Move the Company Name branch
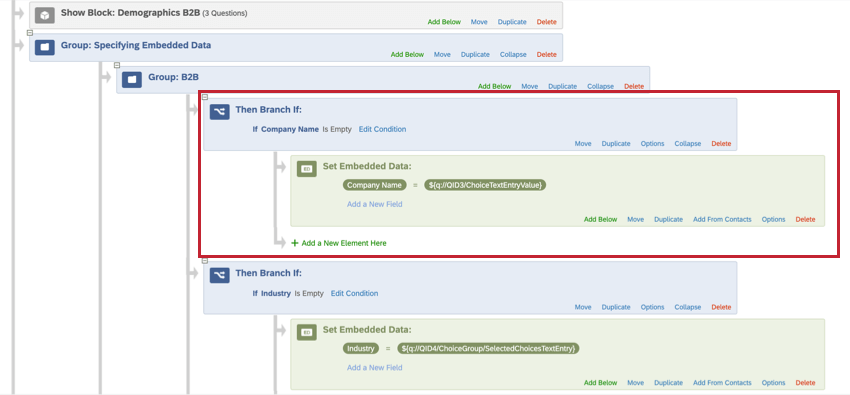This screenshot has width=850, height=395. click(x=583, y=144)
